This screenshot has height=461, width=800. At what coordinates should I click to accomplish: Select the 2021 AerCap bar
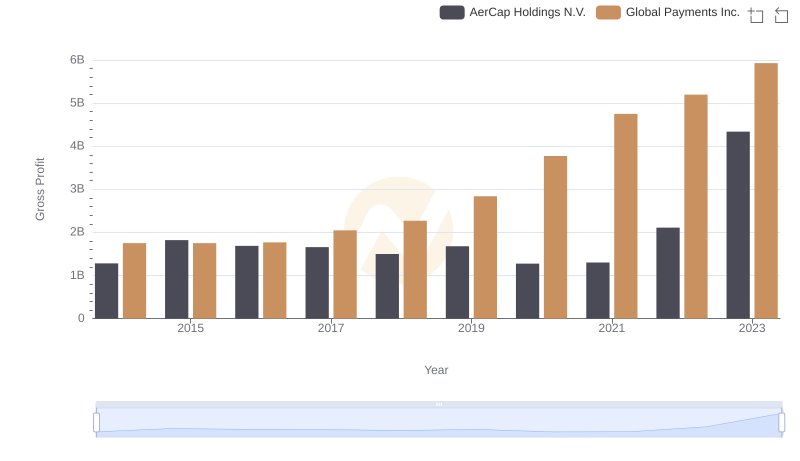point(597,290)
